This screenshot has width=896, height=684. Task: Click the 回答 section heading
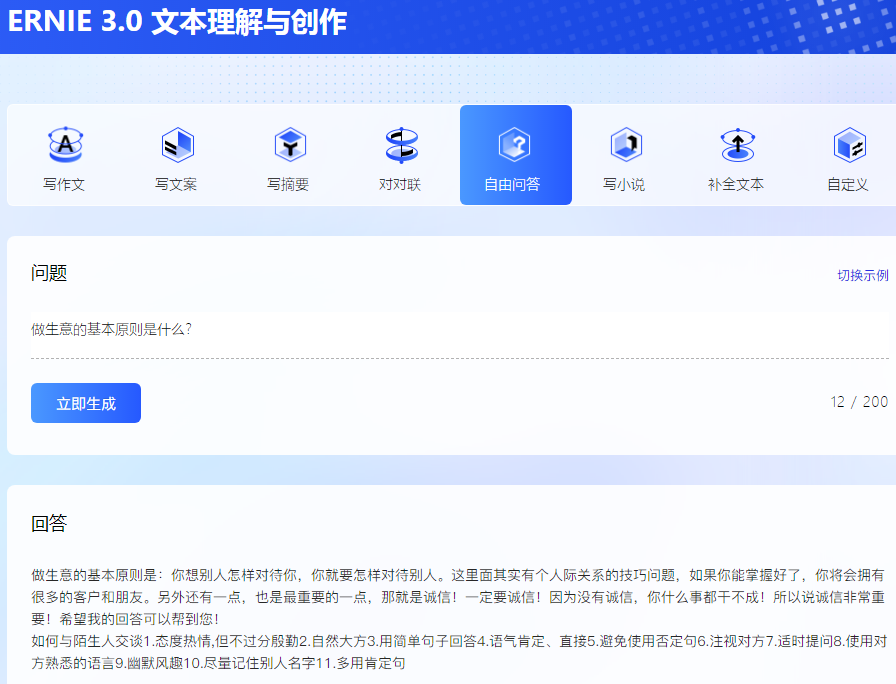[49, 523]
